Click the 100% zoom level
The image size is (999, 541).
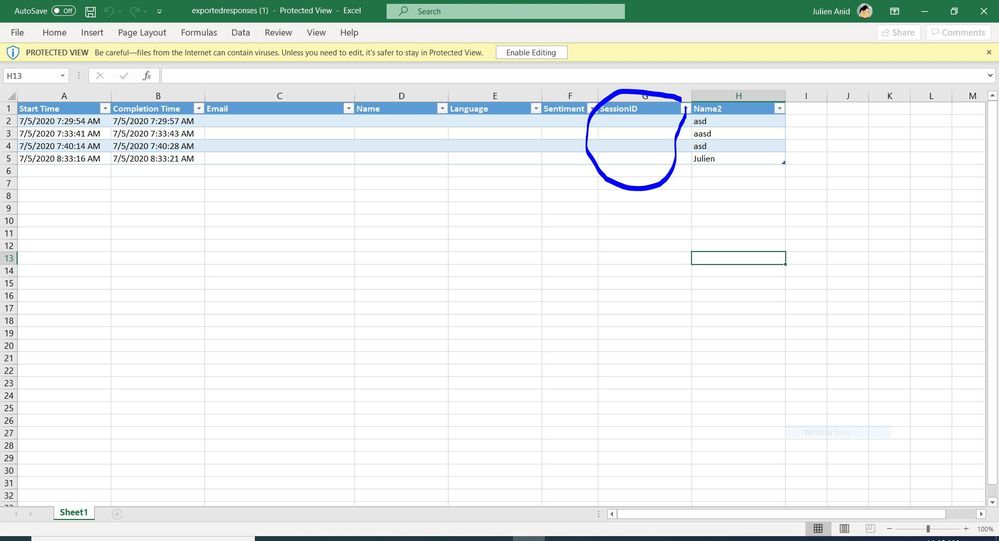coord(985,529)
